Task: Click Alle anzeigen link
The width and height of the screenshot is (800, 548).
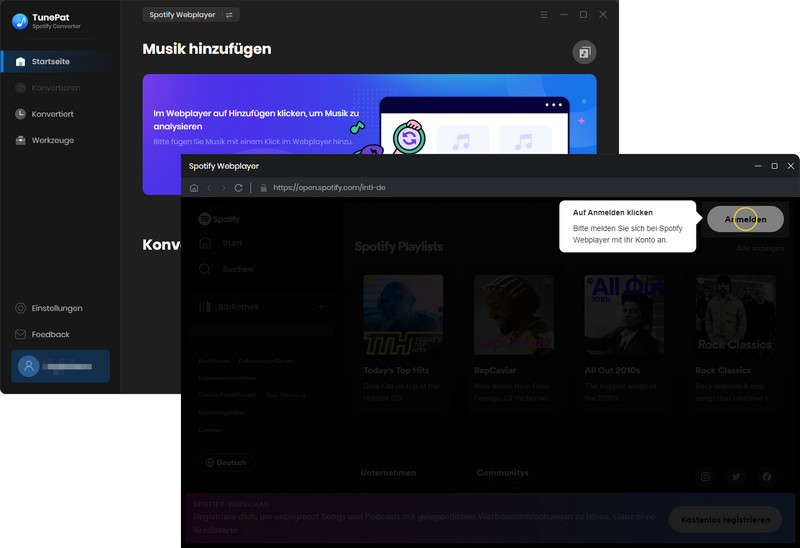Action: [760, 248]
